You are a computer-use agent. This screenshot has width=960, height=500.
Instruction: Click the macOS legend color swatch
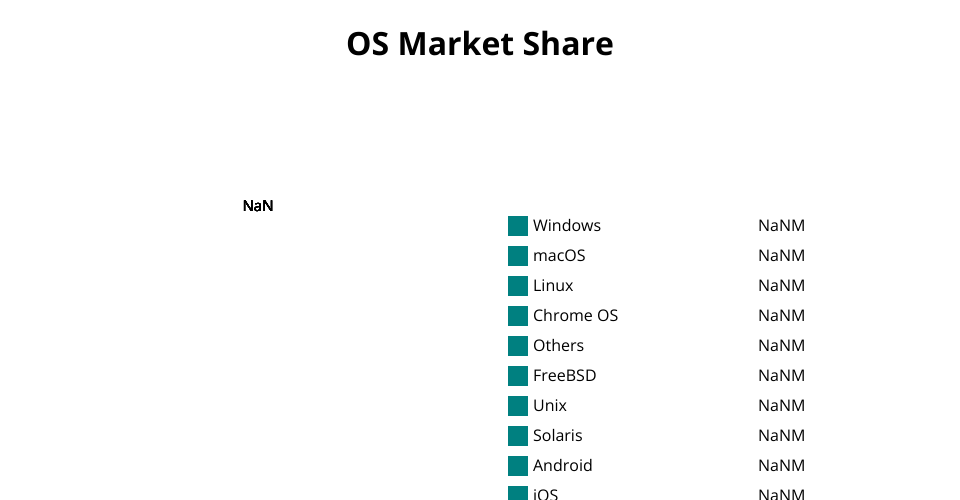(x=518, y=256)
